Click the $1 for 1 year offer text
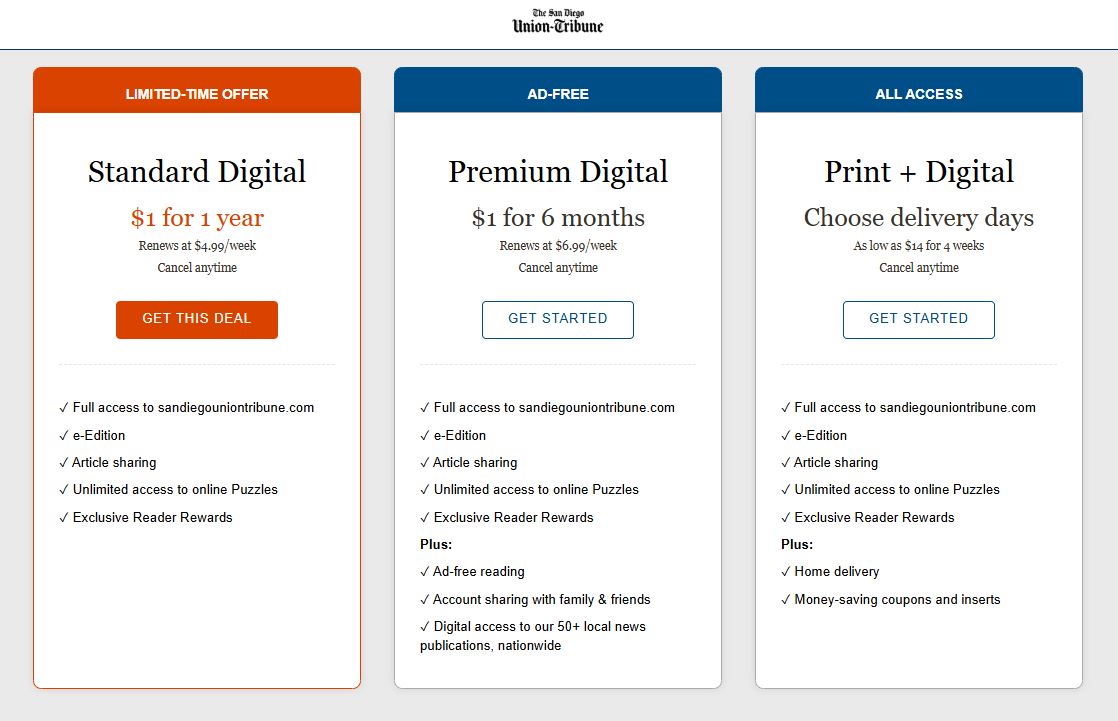 (196, 218)
